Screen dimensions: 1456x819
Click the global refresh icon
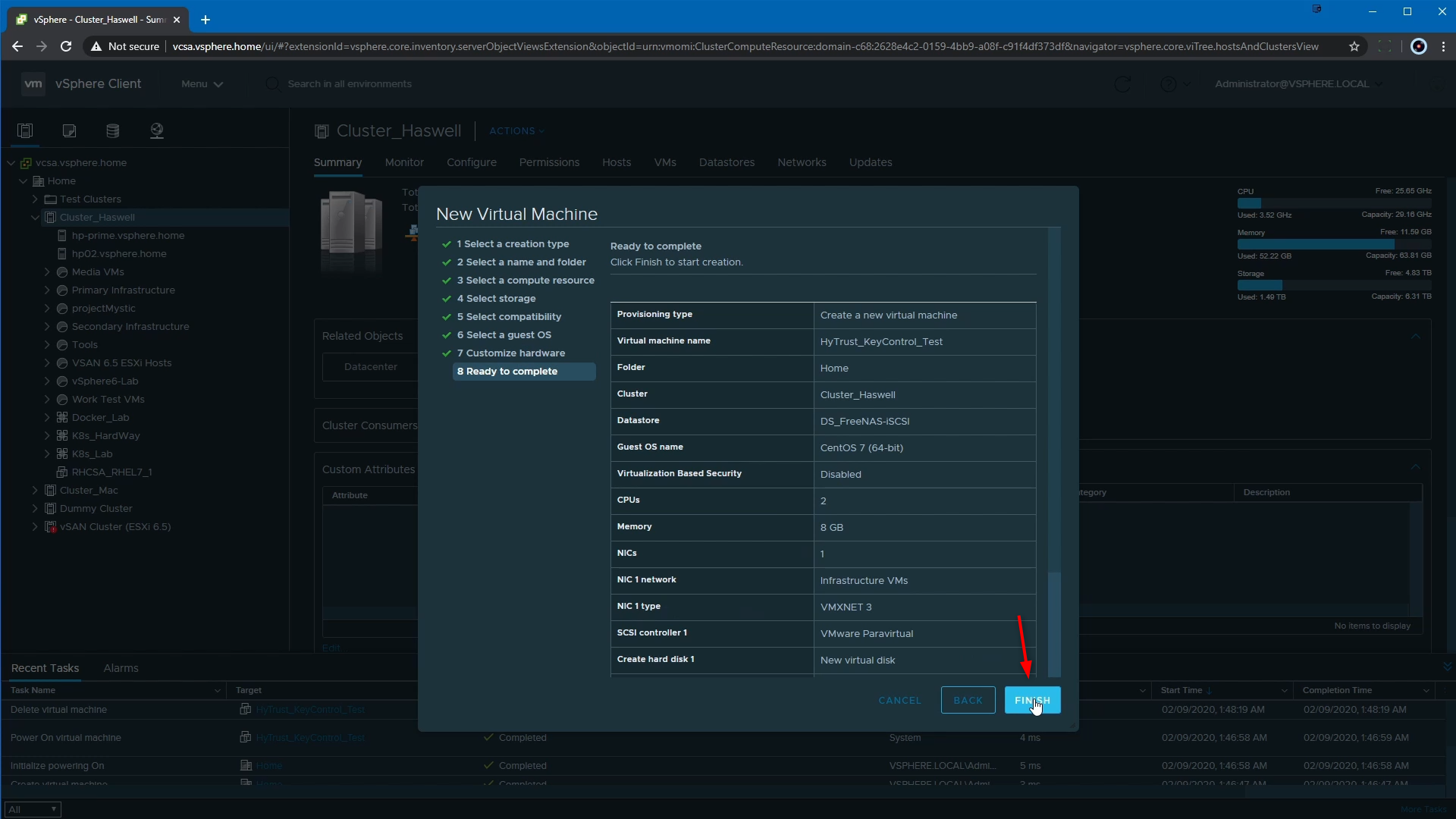tap(1122, 84)
